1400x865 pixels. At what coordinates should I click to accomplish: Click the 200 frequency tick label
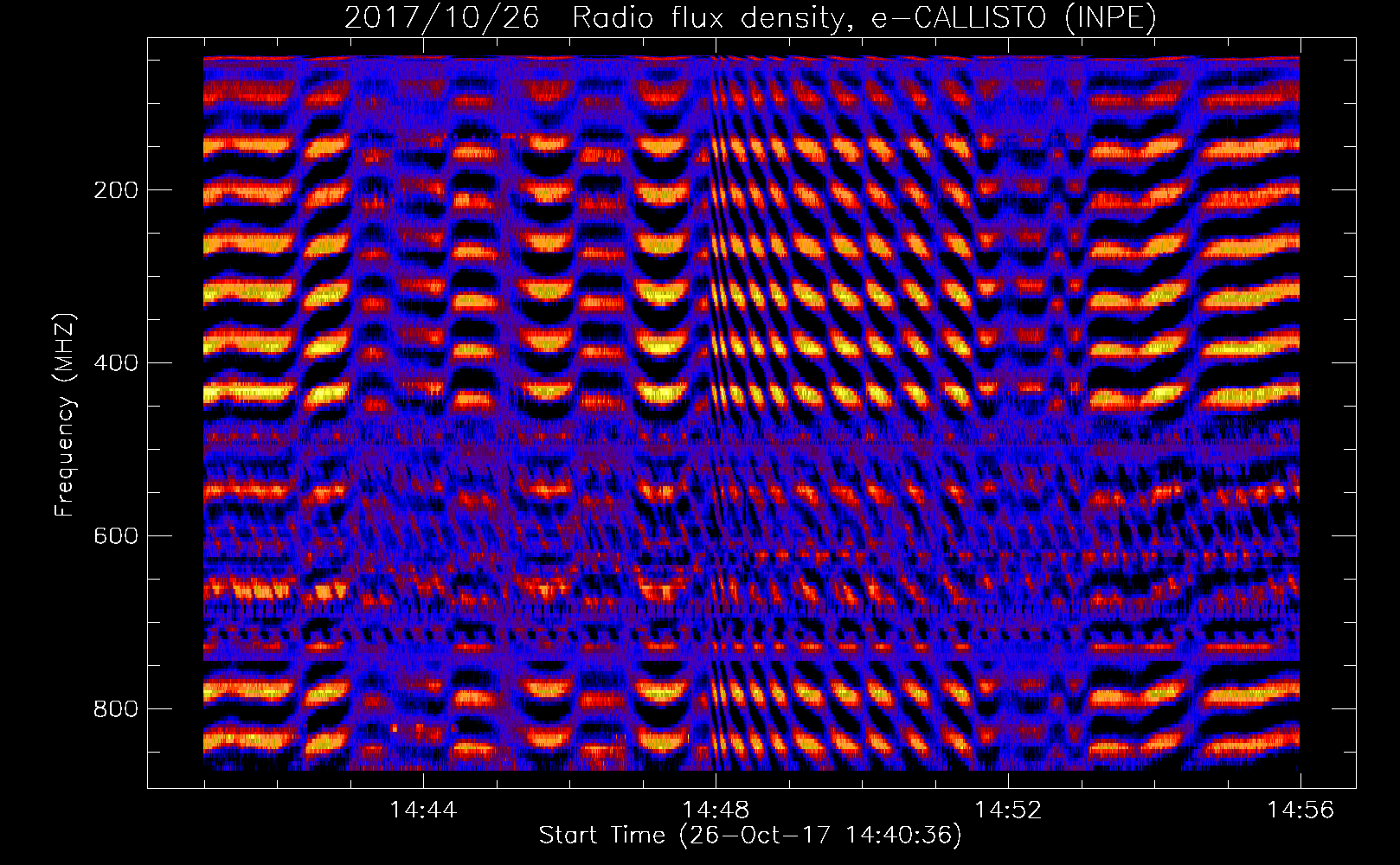coord(116,189)
